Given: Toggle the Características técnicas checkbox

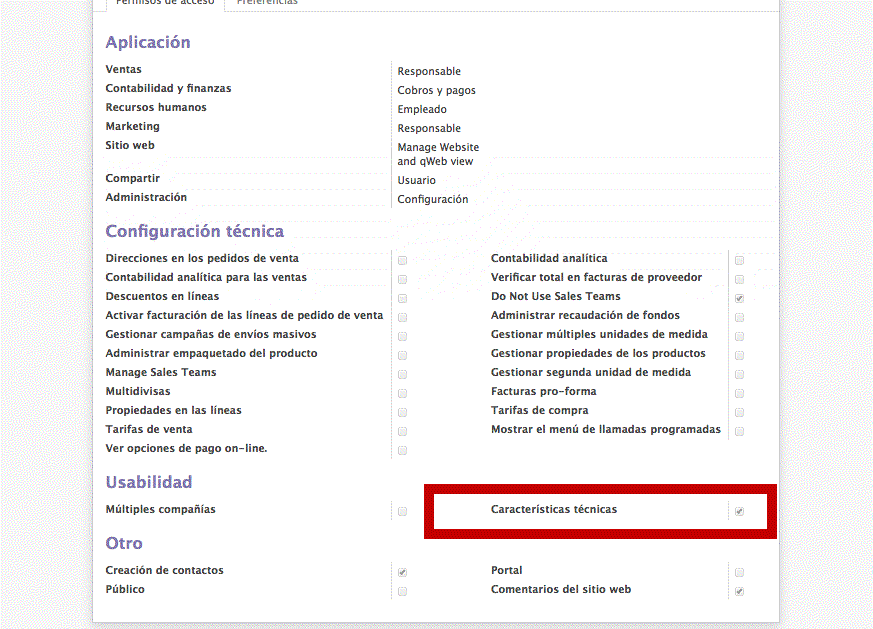Looking at the screenshot, I should [x=739, y=511].
